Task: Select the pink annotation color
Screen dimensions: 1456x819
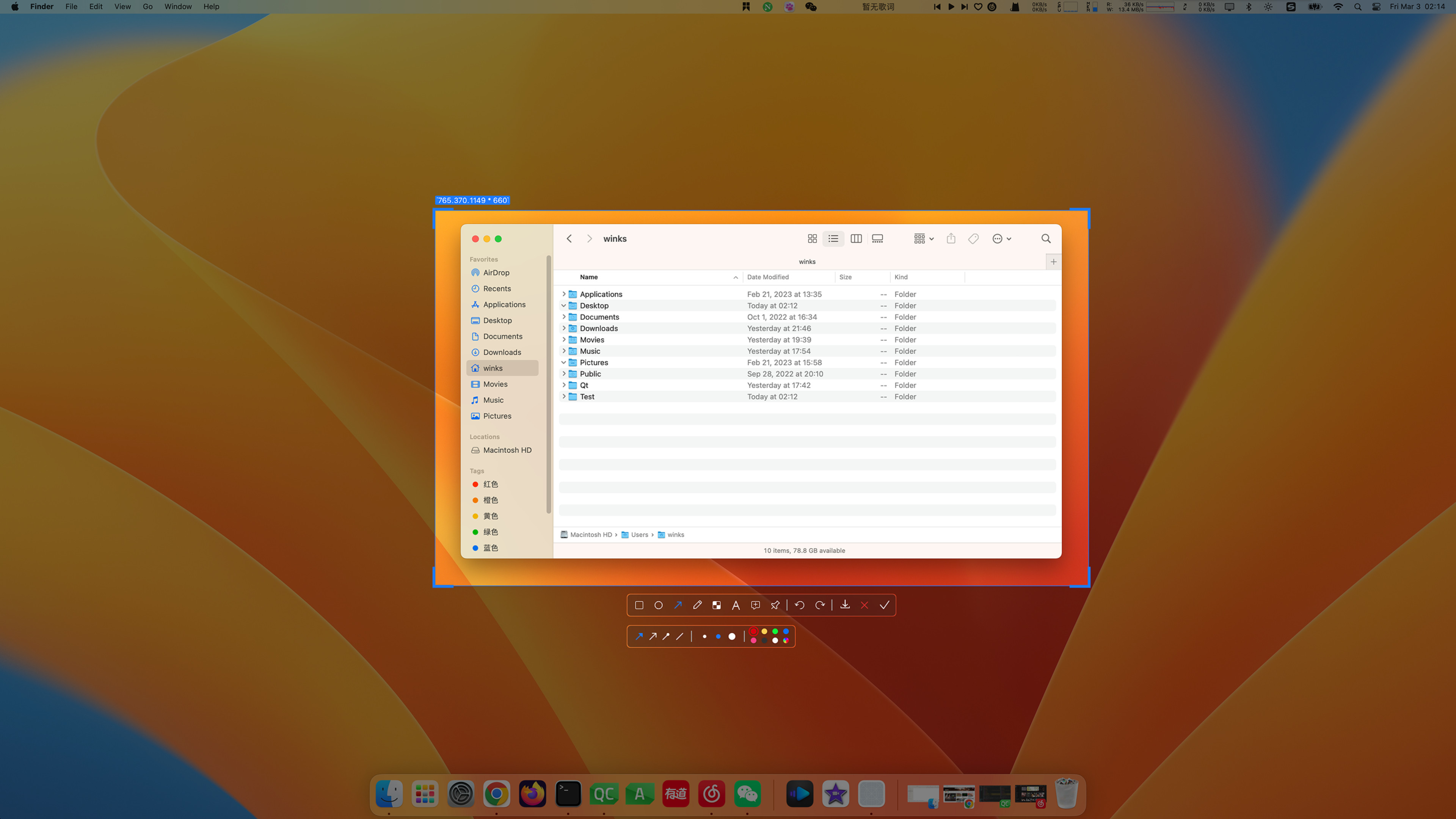Action: point(753,640)
